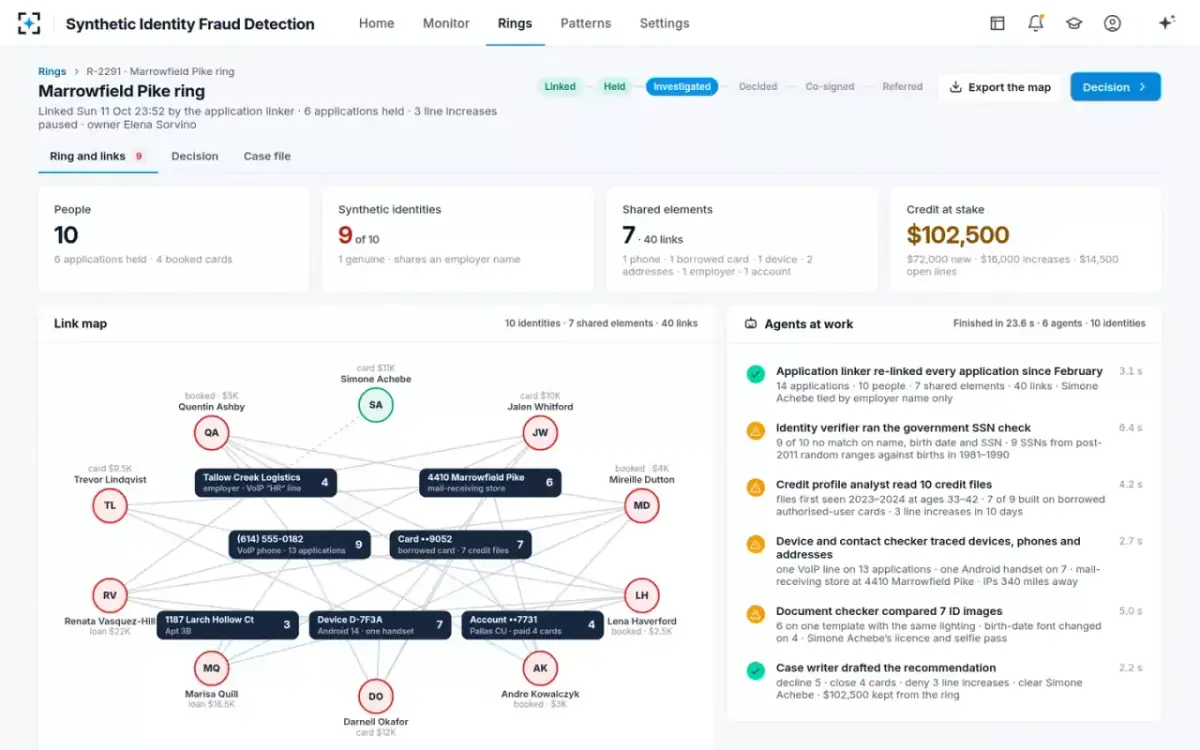The image size is (1200, 750).
Task: Open the Synthetic identities card
Action: (x=458, y=239)
